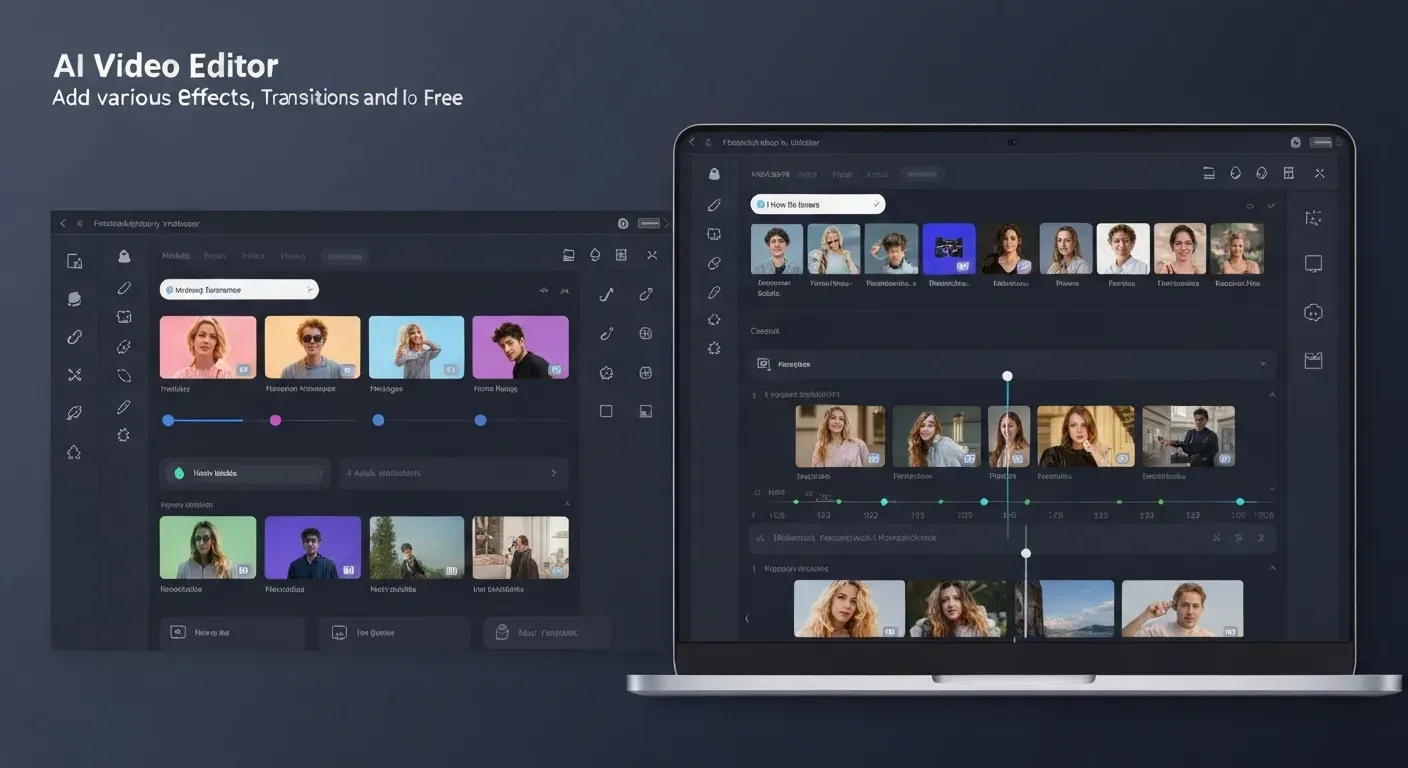Expand the Favorites panel chevron on the laptop screen

click(x=1264, y=363)
